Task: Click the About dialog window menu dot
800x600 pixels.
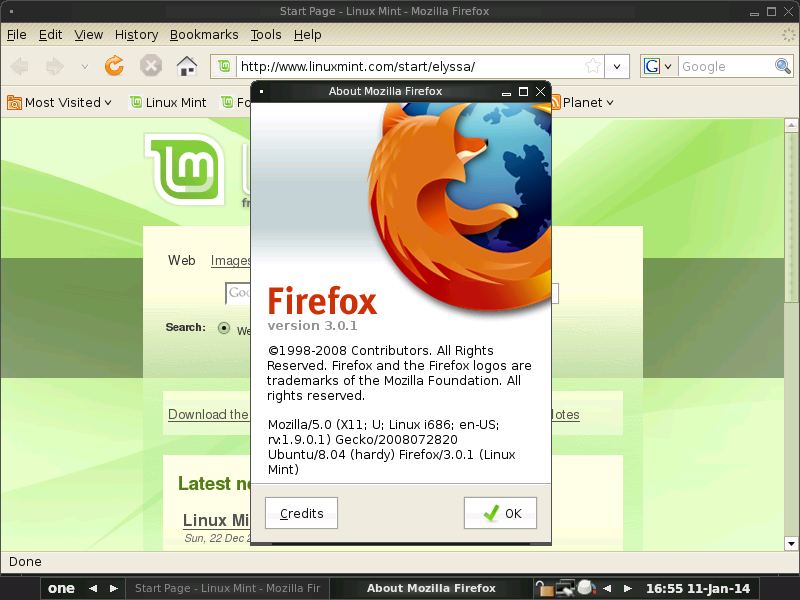Action: coord(261,91)
